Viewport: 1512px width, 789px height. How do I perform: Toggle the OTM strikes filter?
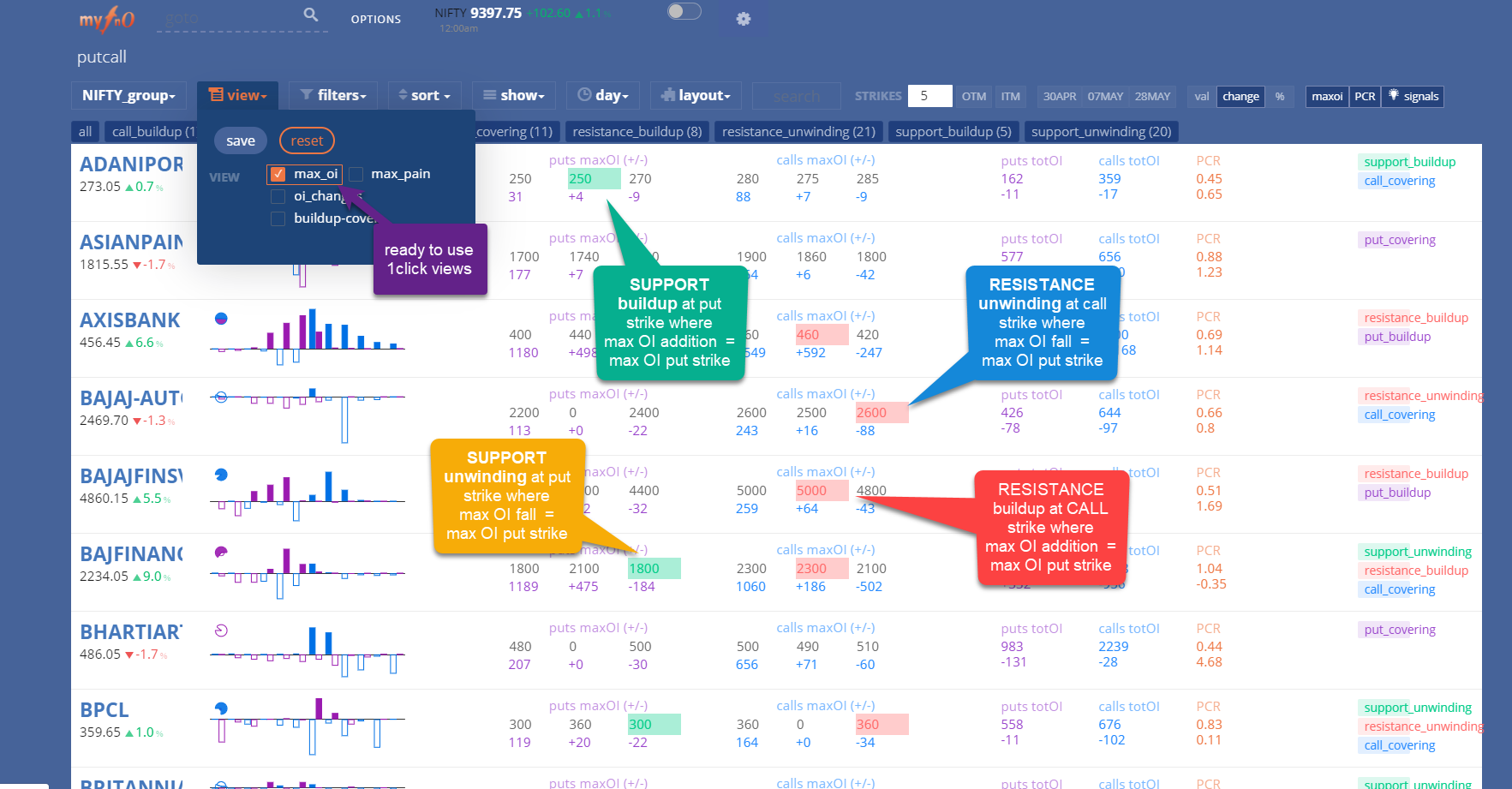click(x=974, y=96)
